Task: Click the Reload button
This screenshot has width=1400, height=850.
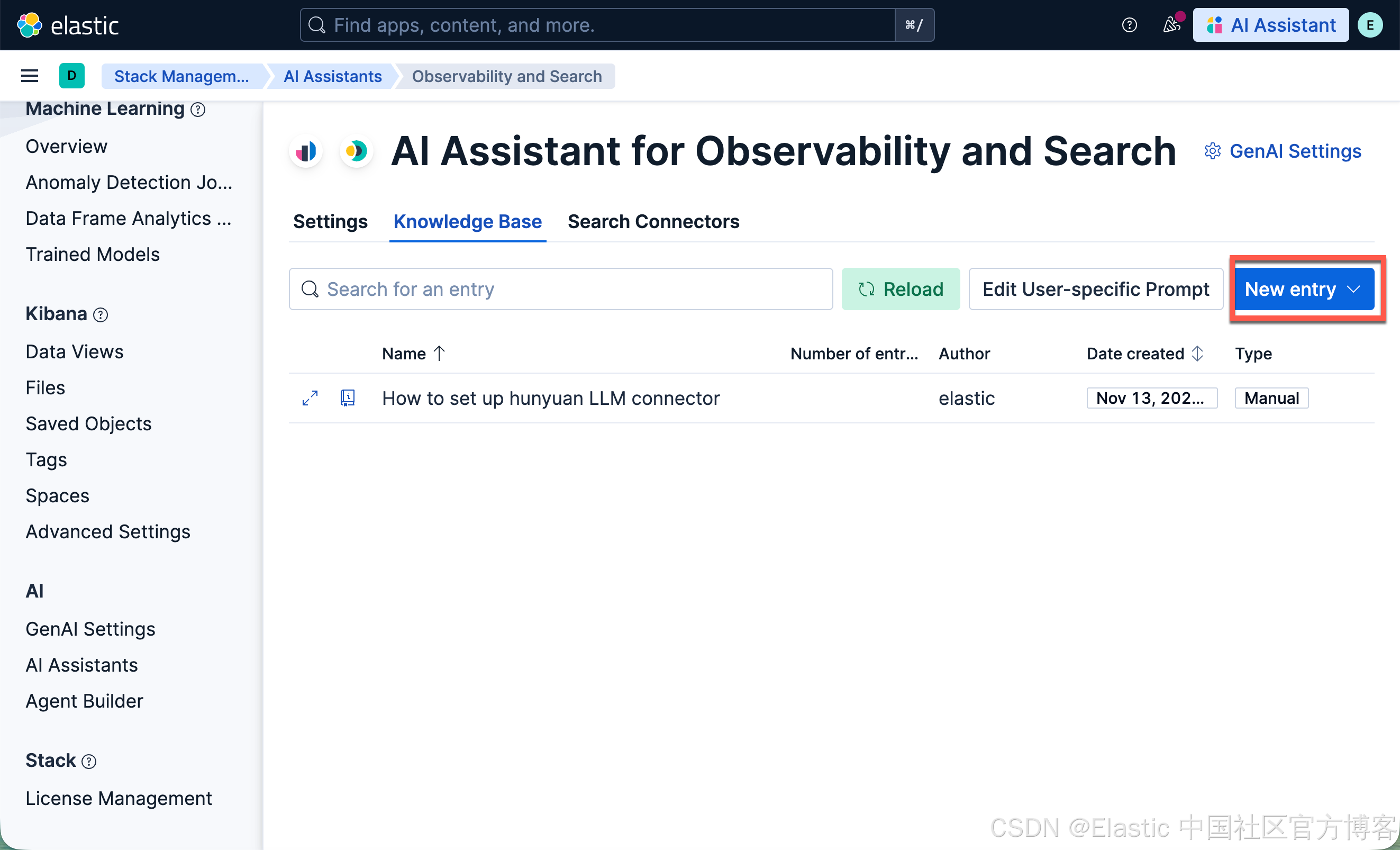Action: coord(901,289)
